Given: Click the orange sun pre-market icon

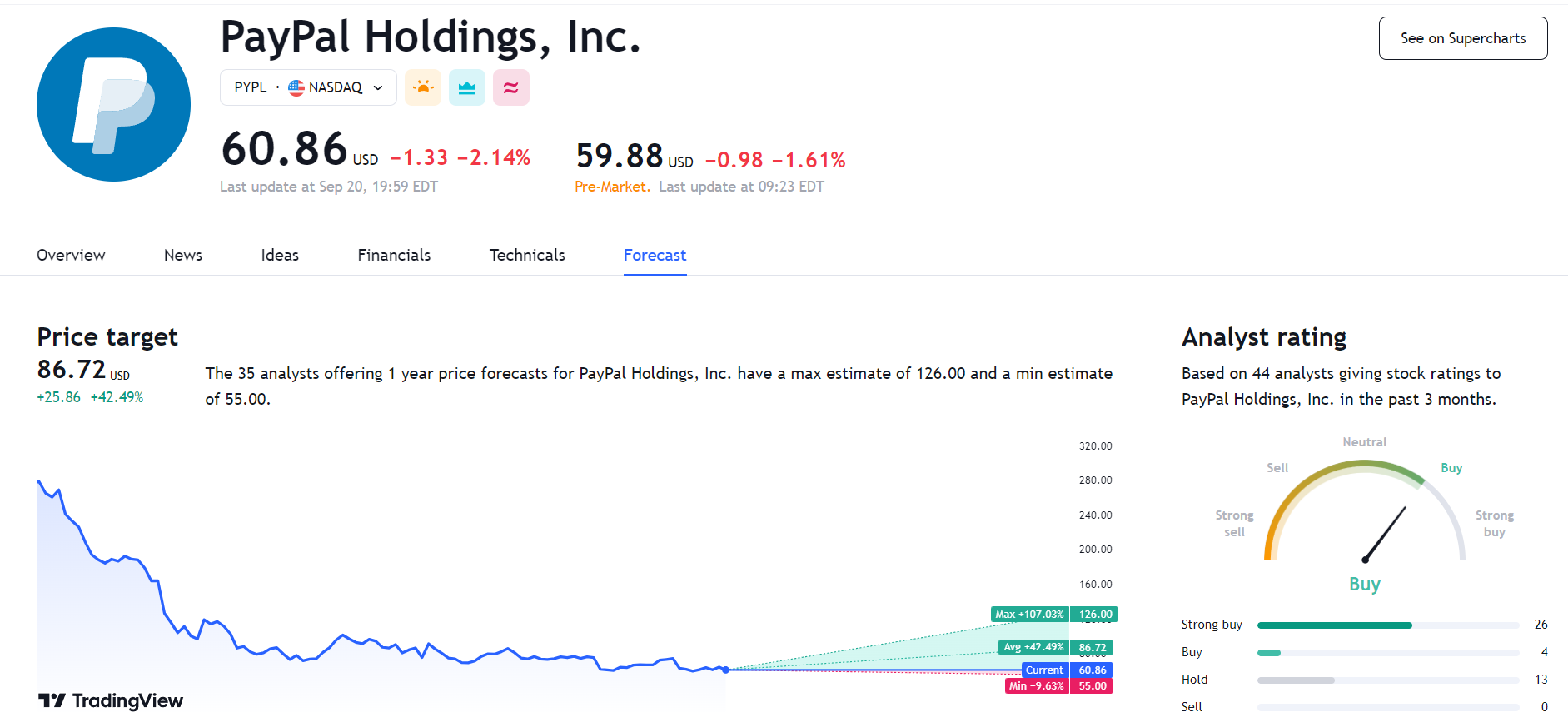Looking at the screenshot, I should 423,87.
